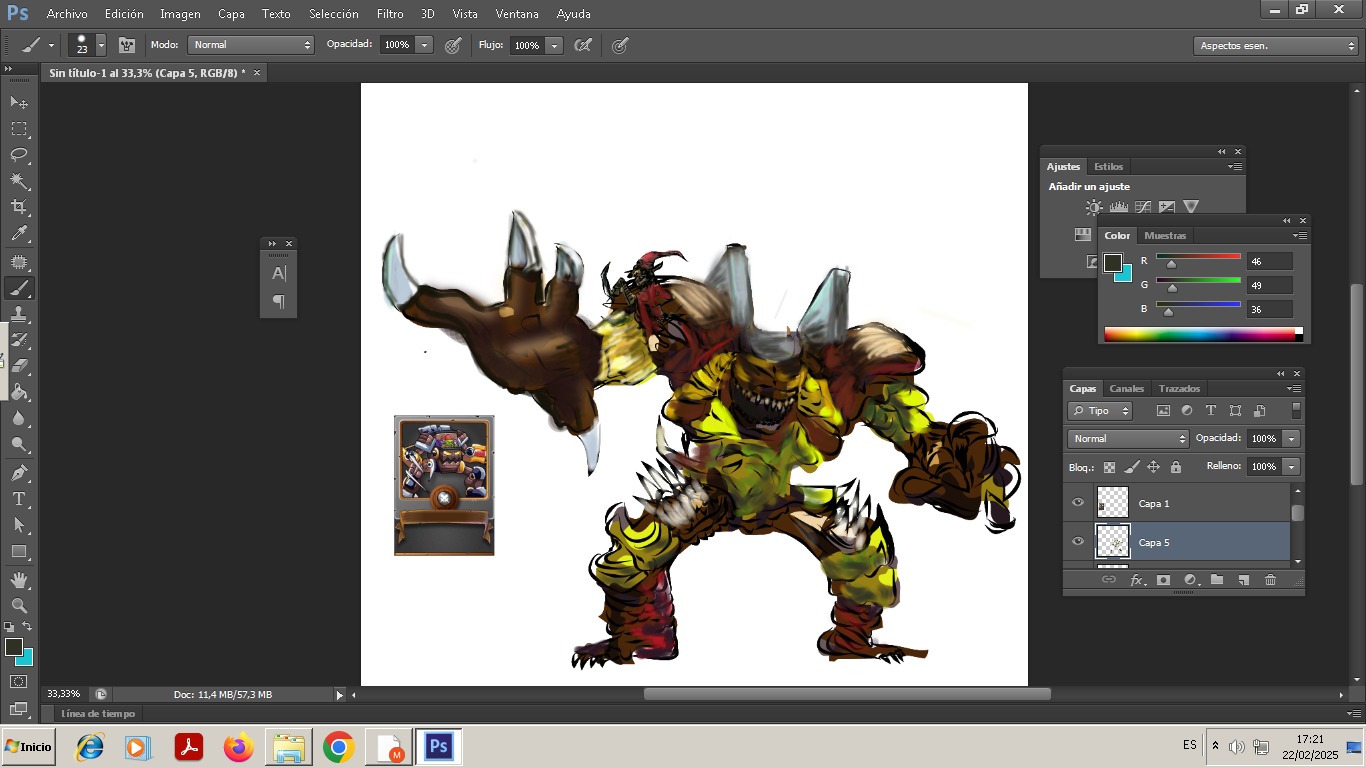The width and height of the screenshot is (1366, 768).
Task: Swap foreground and background colors in toolbox
Action: [x=27, y=627]
